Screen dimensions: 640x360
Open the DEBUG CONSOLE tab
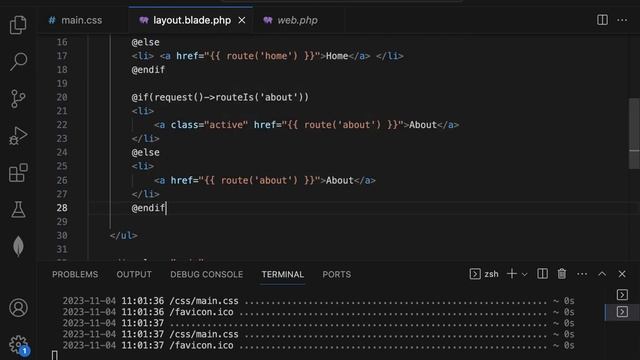207,274
